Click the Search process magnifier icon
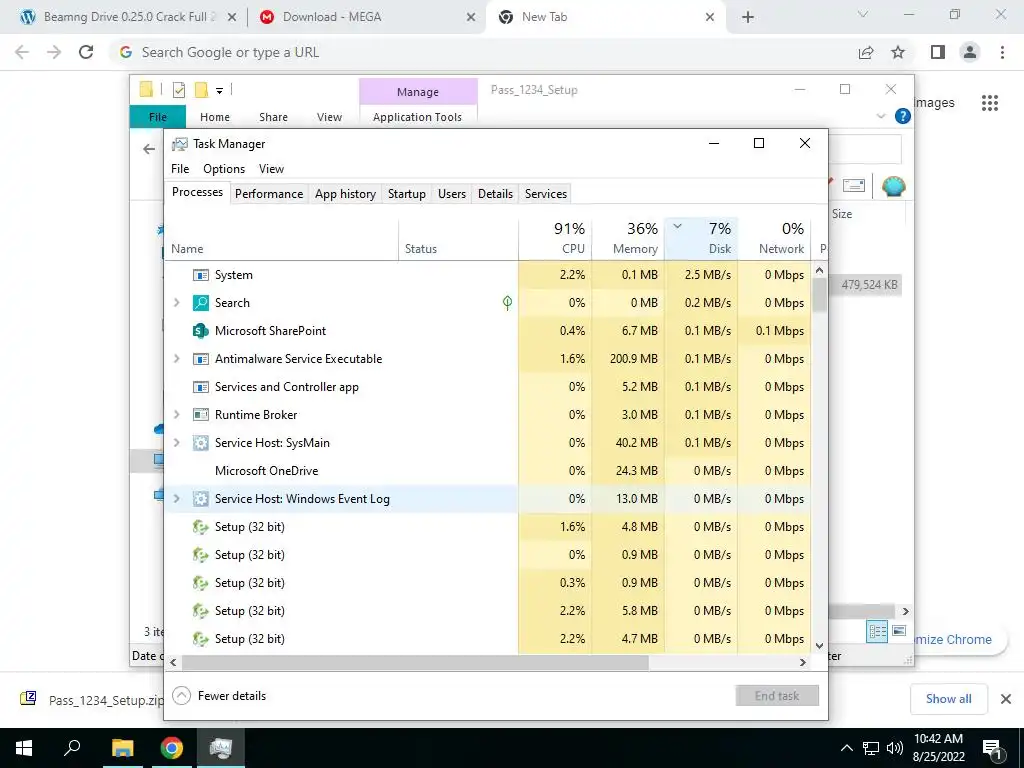This screenshot has width=1024, height=768. coord(200,303)
